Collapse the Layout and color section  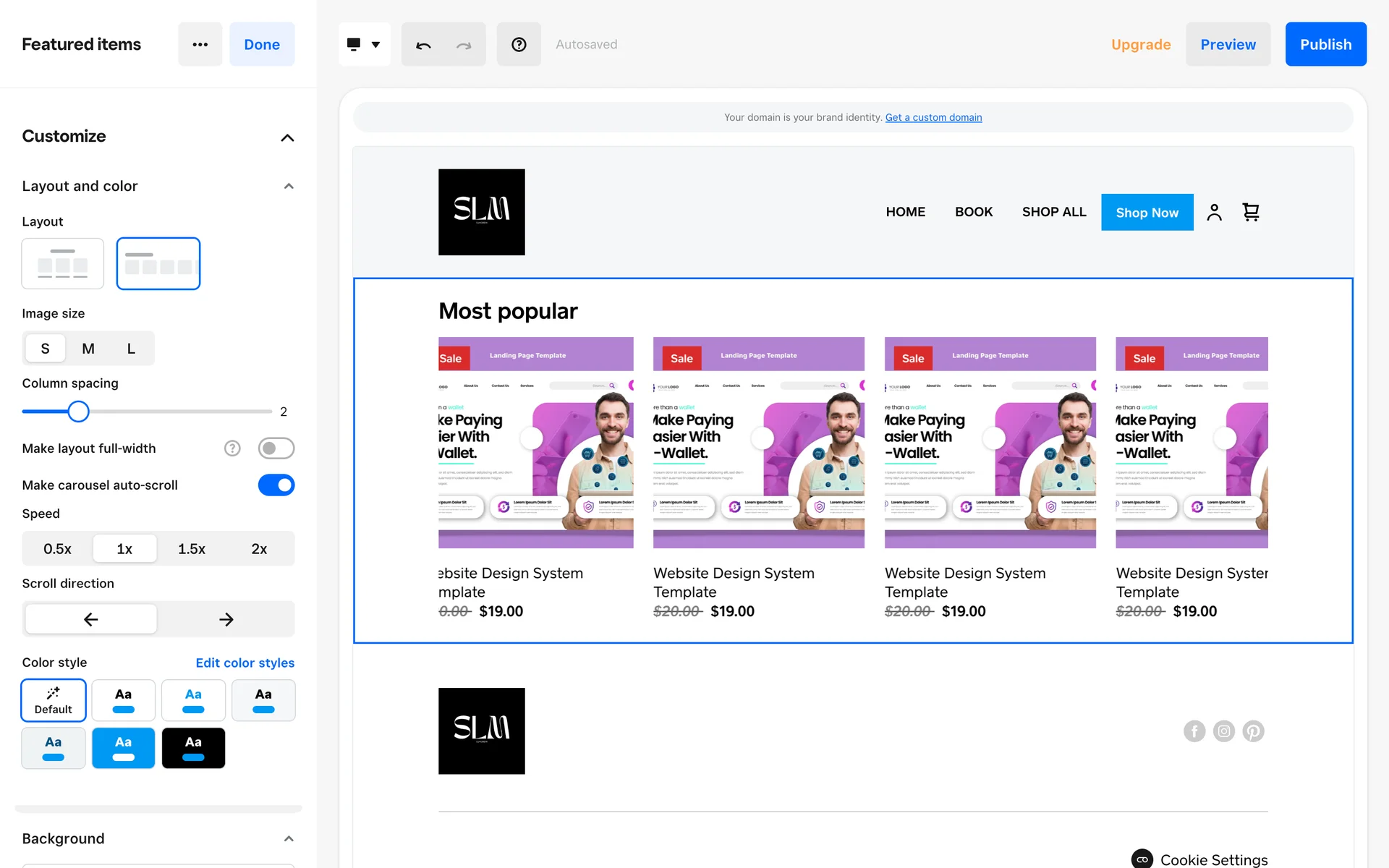(x=289, y=187)
